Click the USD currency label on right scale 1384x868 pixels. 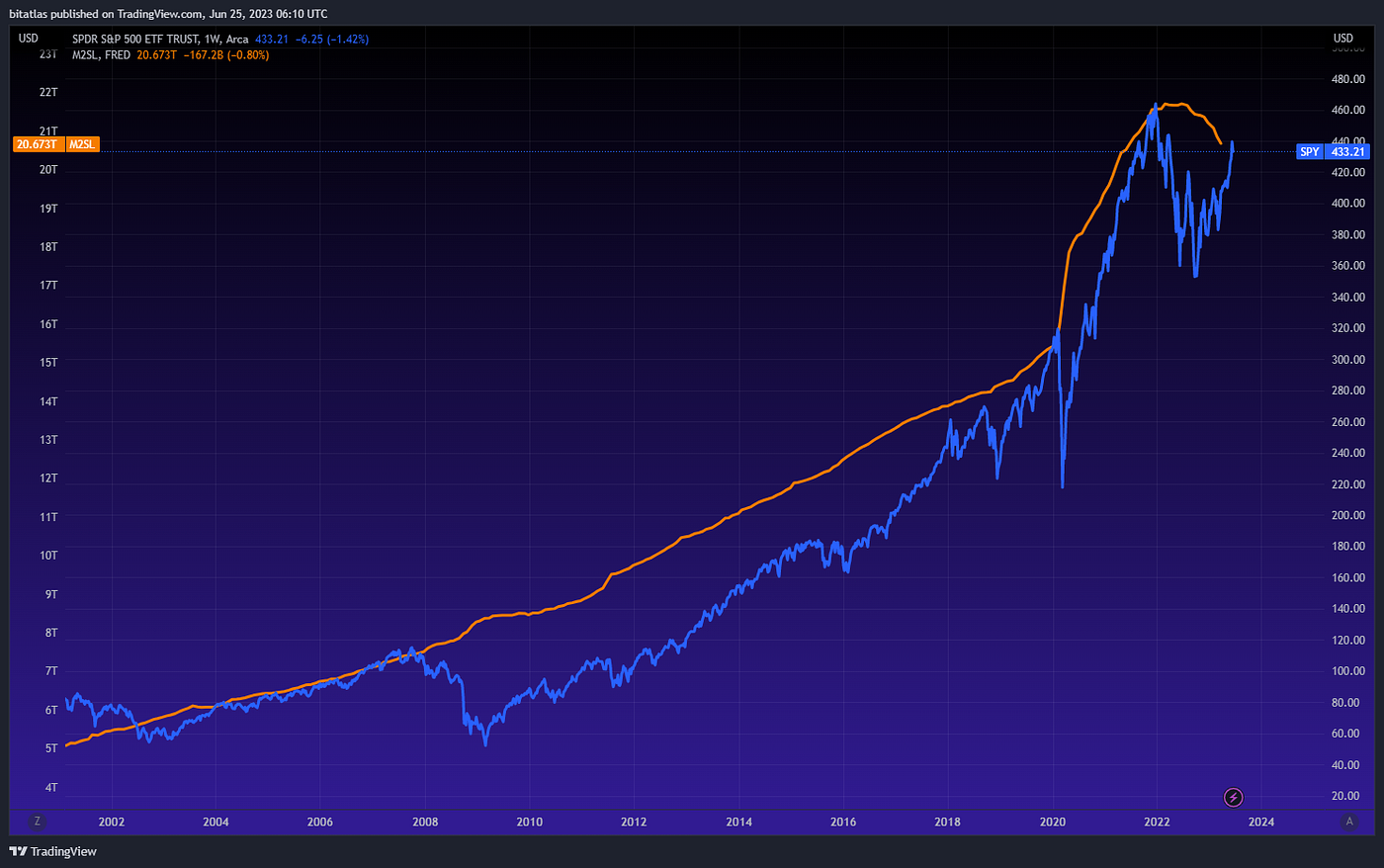coord(1342,39)
